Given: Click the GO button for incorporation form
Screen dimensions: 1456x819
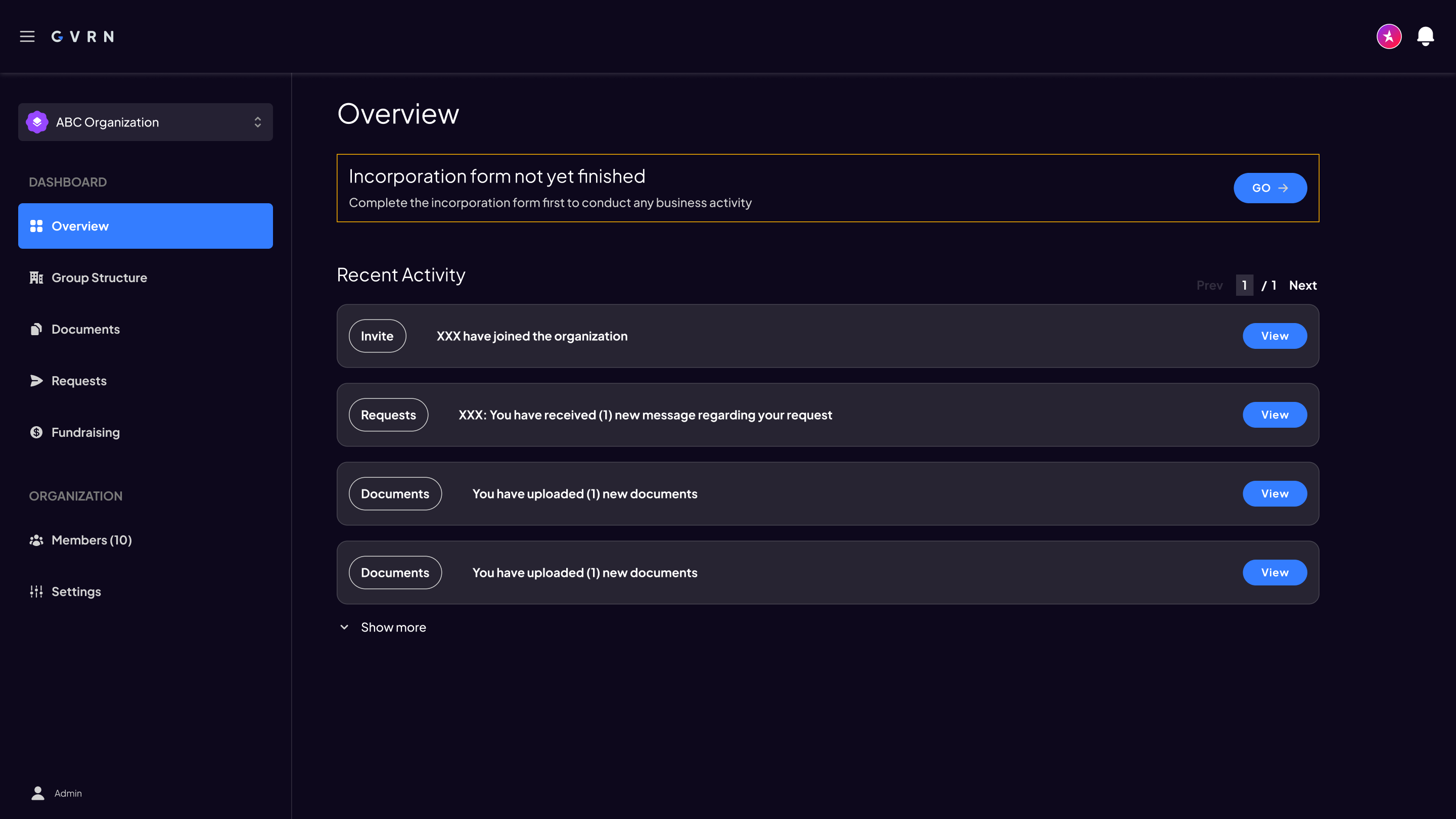Looking at the screenshot, I should click(1270, 188).
